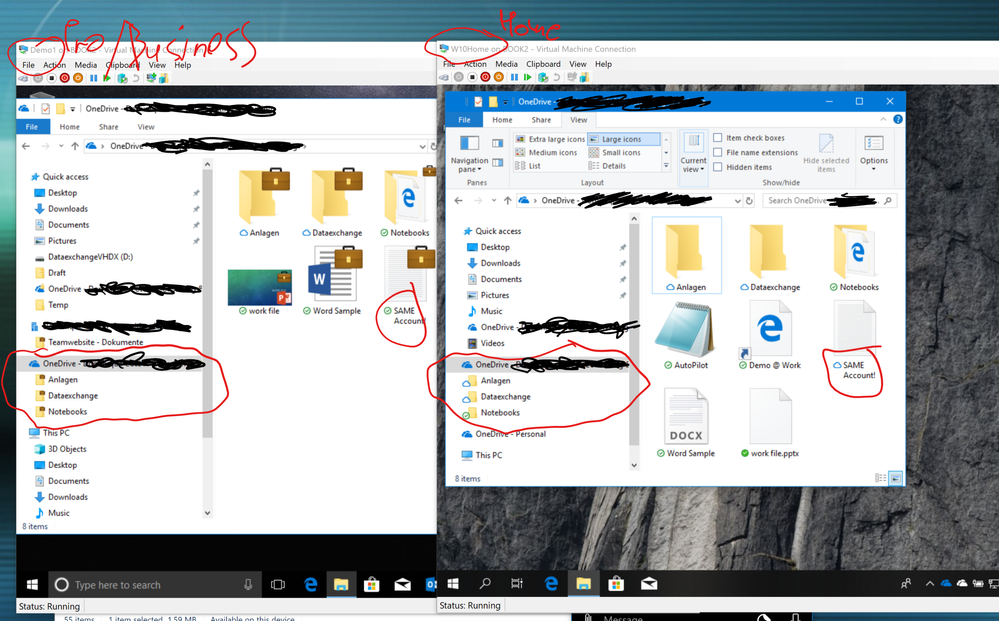Pause the W10Home virtual machine
999x621 pixels.
(514, 77)
